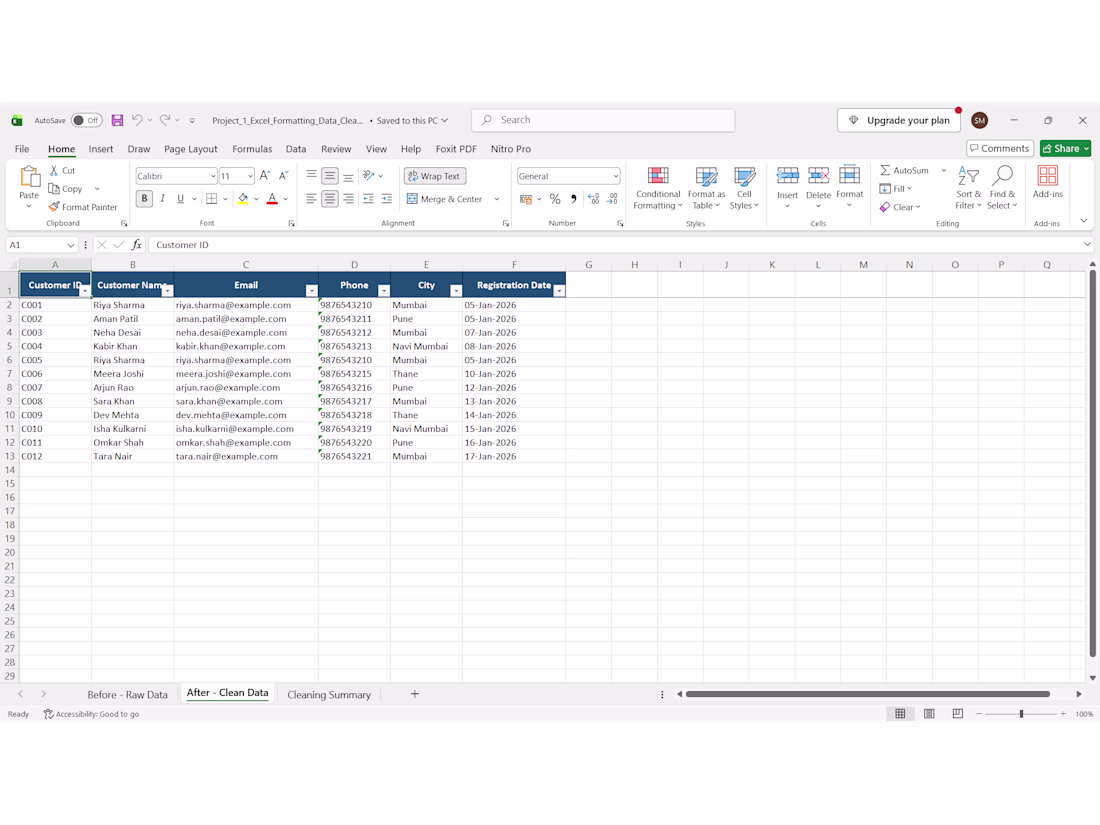1100x825 pixels.
Task: Click the green Share button
Action: click(x=1065, y=149)
